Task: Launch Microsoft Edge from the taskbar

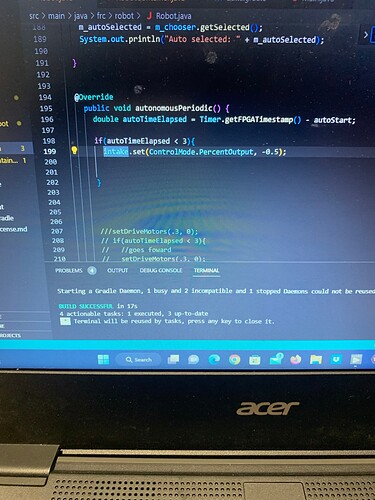Action: pos(214,359)
